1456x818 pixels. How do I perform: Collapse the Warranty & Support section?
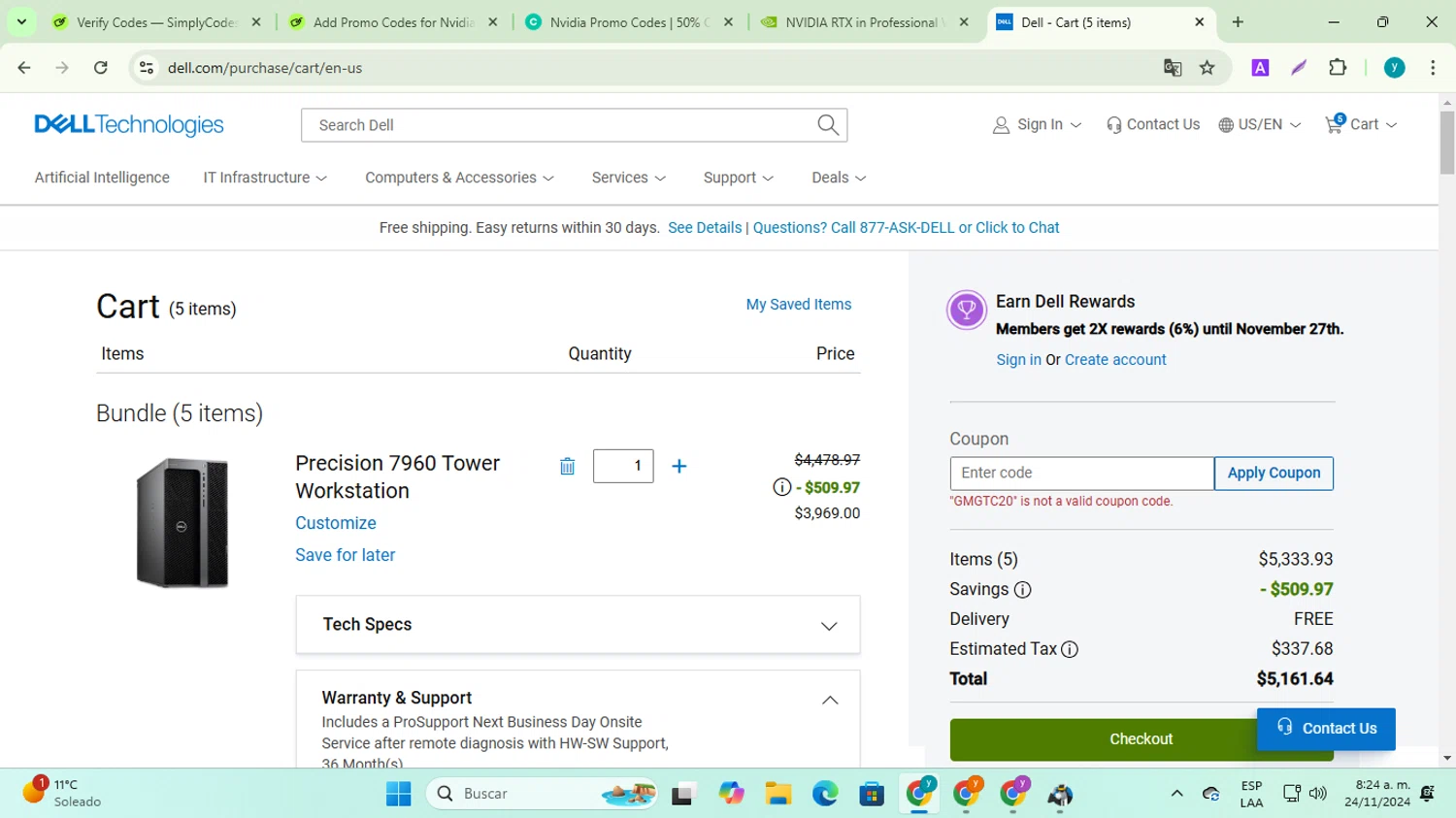pyautogui.click(x=830, y=700)
